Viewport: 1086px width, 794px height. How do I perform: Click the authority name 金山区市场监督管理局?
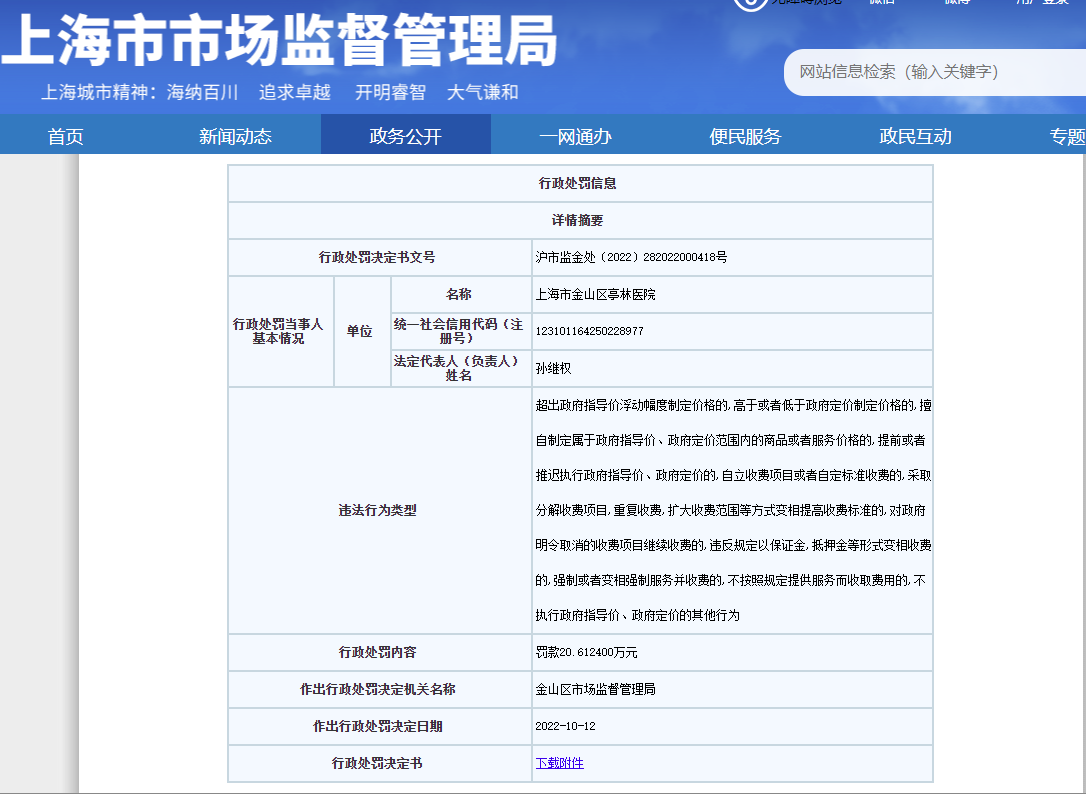tap(595, 689)
